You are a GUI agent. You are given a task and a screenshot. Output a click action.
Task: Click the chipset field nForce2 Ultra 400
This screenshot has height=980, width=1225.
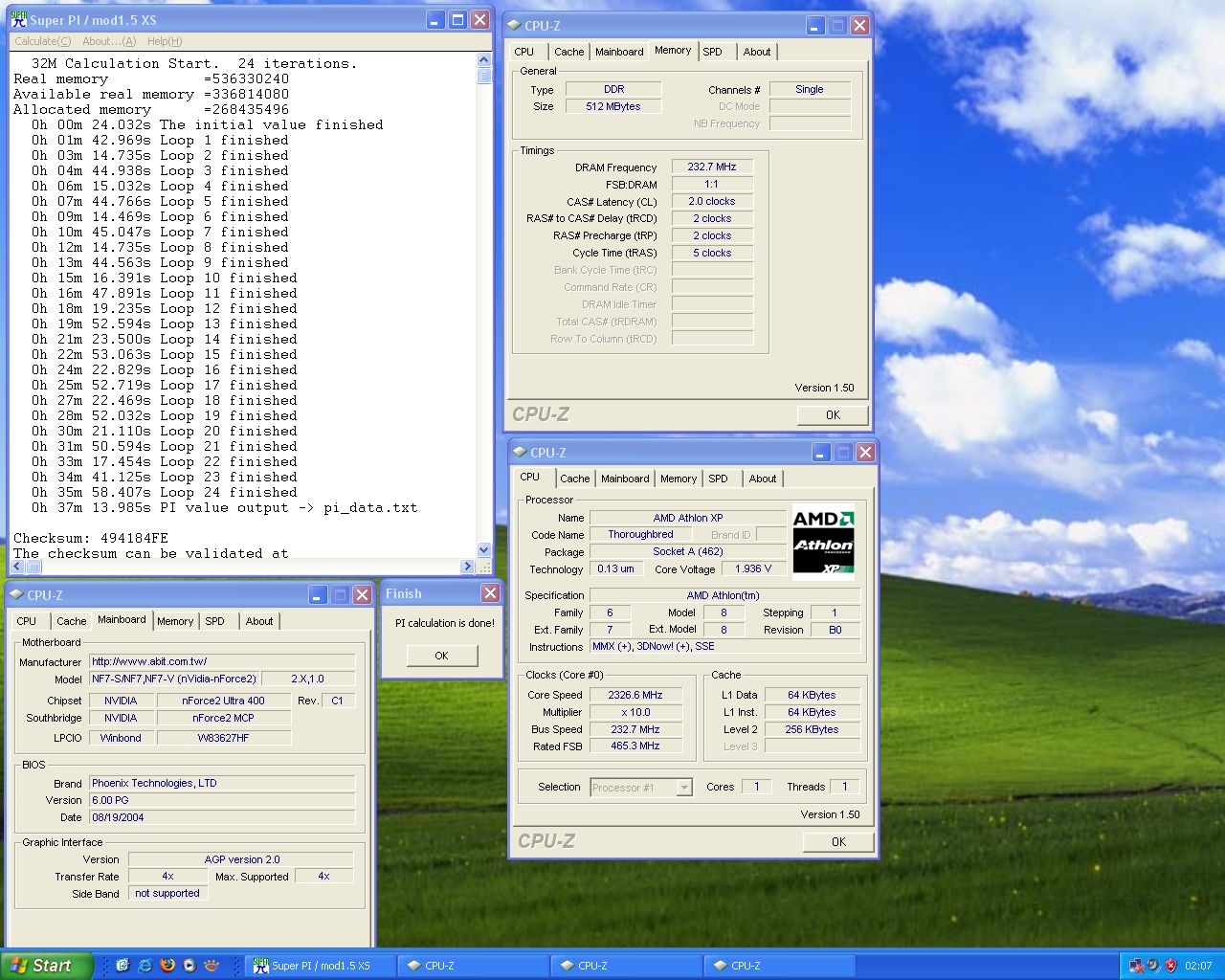224,701
